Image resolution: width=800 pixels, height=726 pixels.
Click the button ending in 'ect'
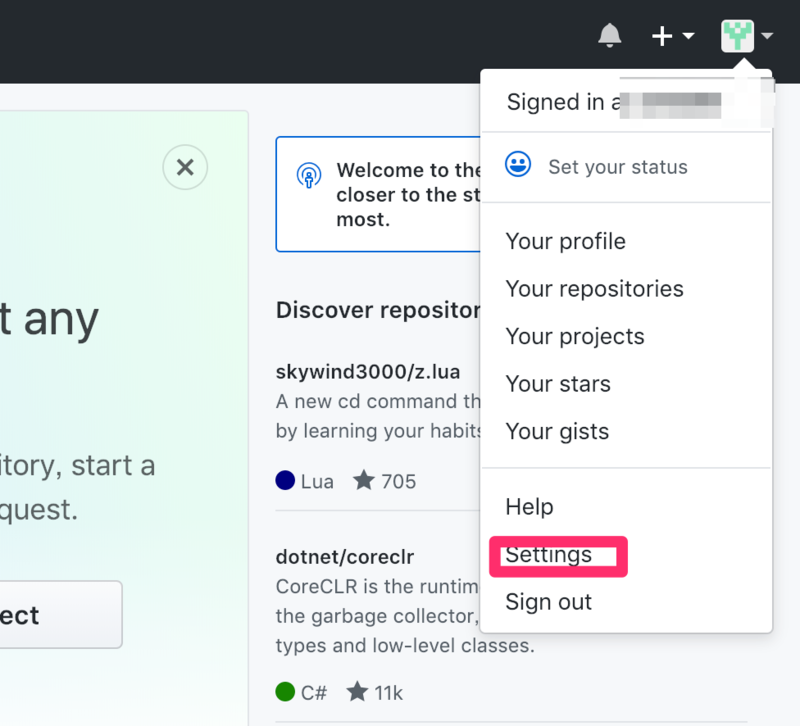[61, 615]
